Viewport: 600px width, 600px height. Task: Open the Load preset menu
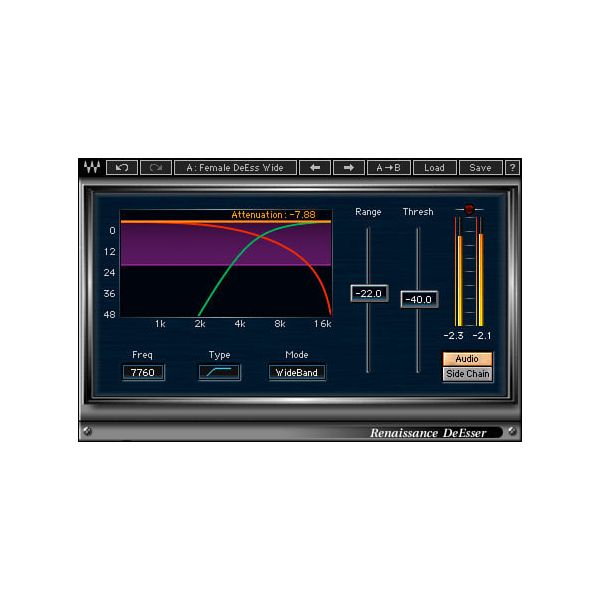[434, 168]
